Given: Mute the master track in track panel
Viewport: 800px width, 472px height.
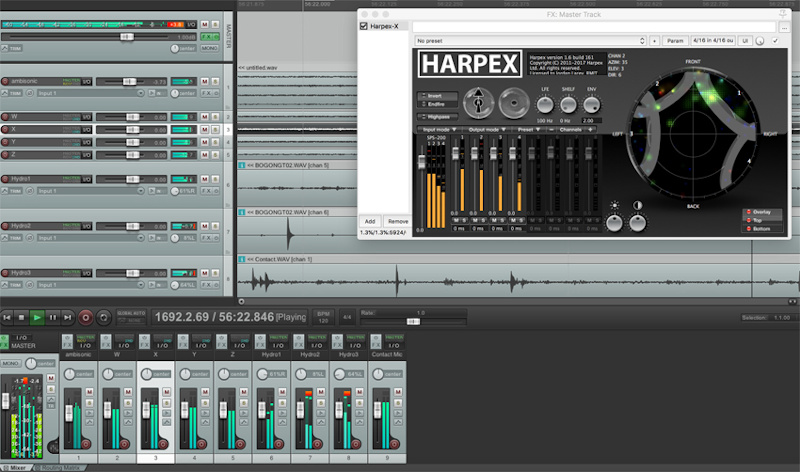Looking at the screenshot, I should (205, 24).
